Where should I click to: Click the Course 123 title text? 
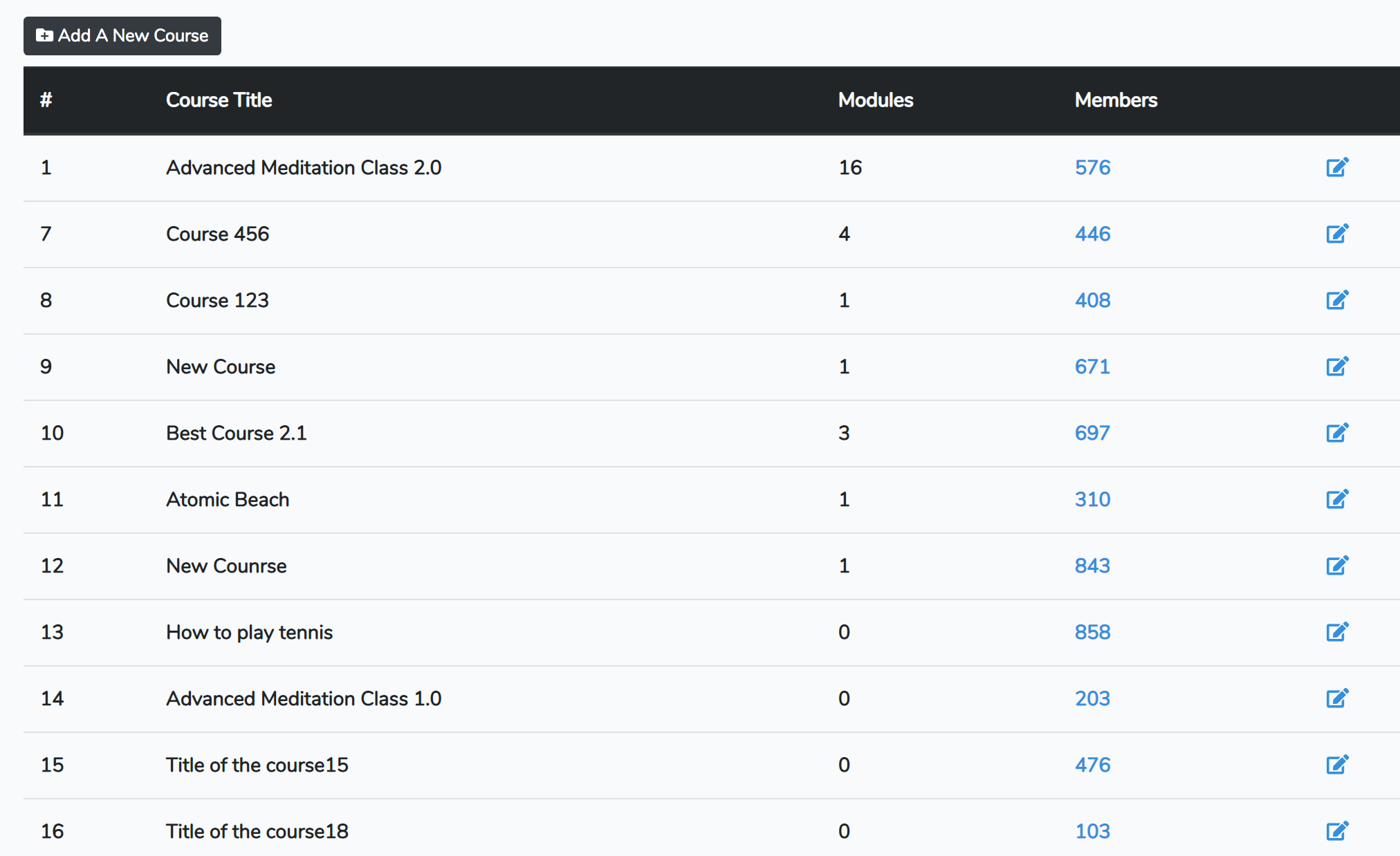pos(217,300)
